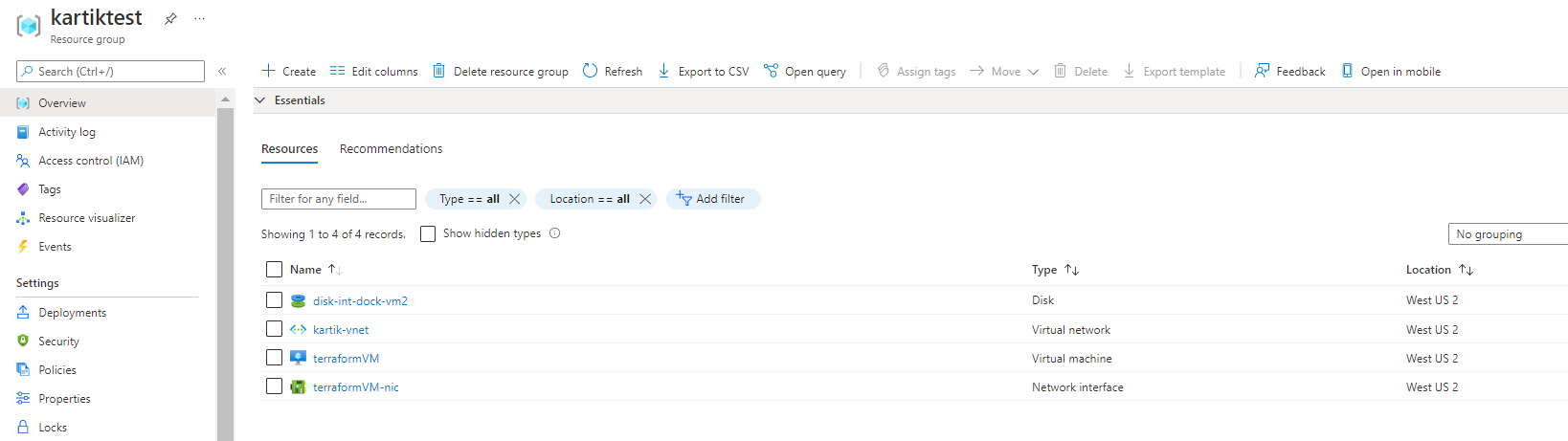Collapse the sidebar with the double chevron
Screen dimensions: 1568x441
[222, 71]
